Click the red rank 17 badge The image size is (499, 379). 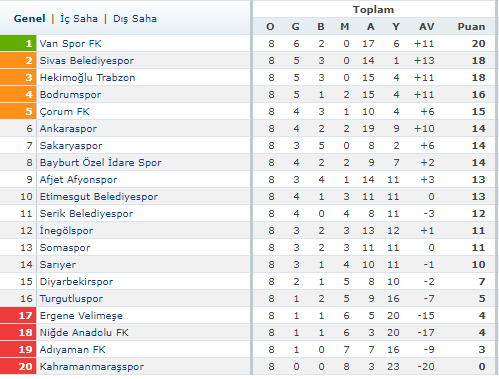coord(18,315)
